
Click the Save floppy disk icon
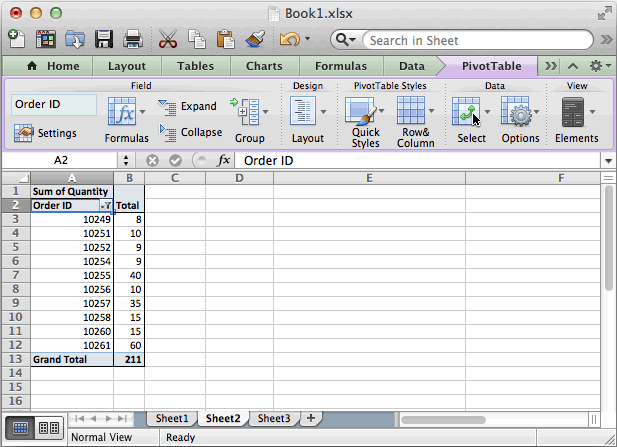104,40
